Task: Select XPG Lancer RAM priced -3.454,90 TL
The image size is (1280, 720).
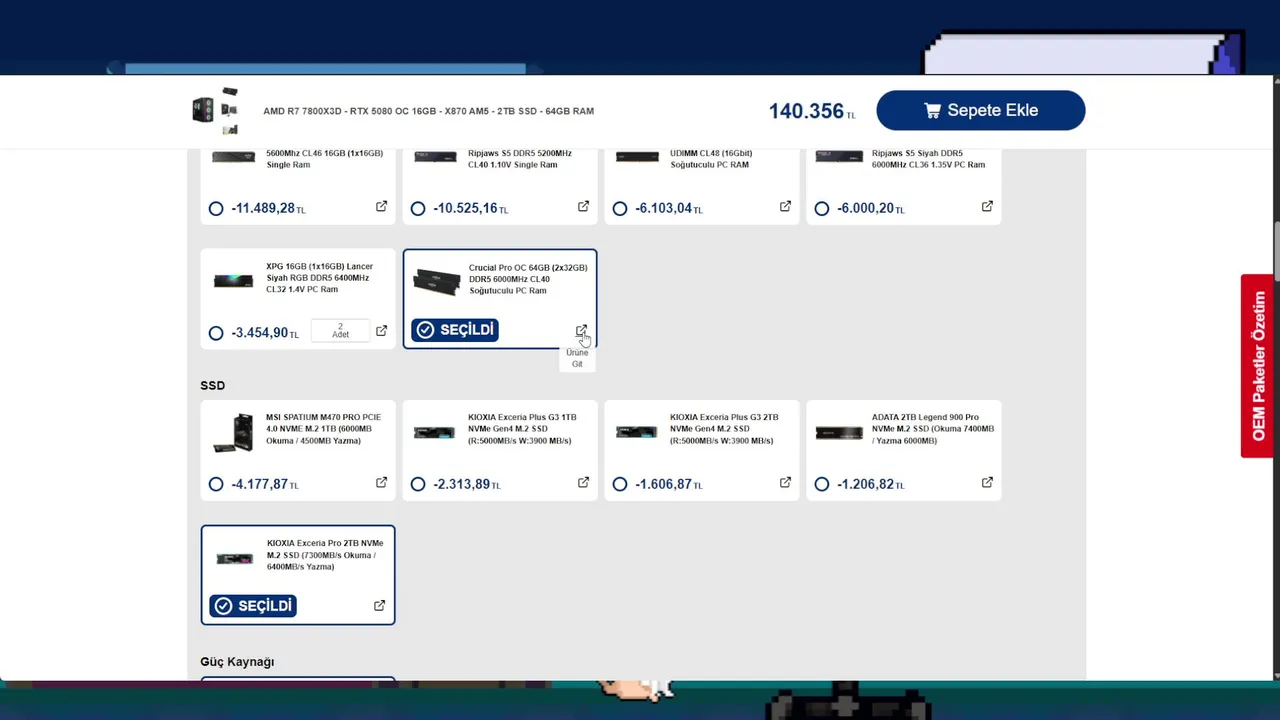Action: [216, 333]
